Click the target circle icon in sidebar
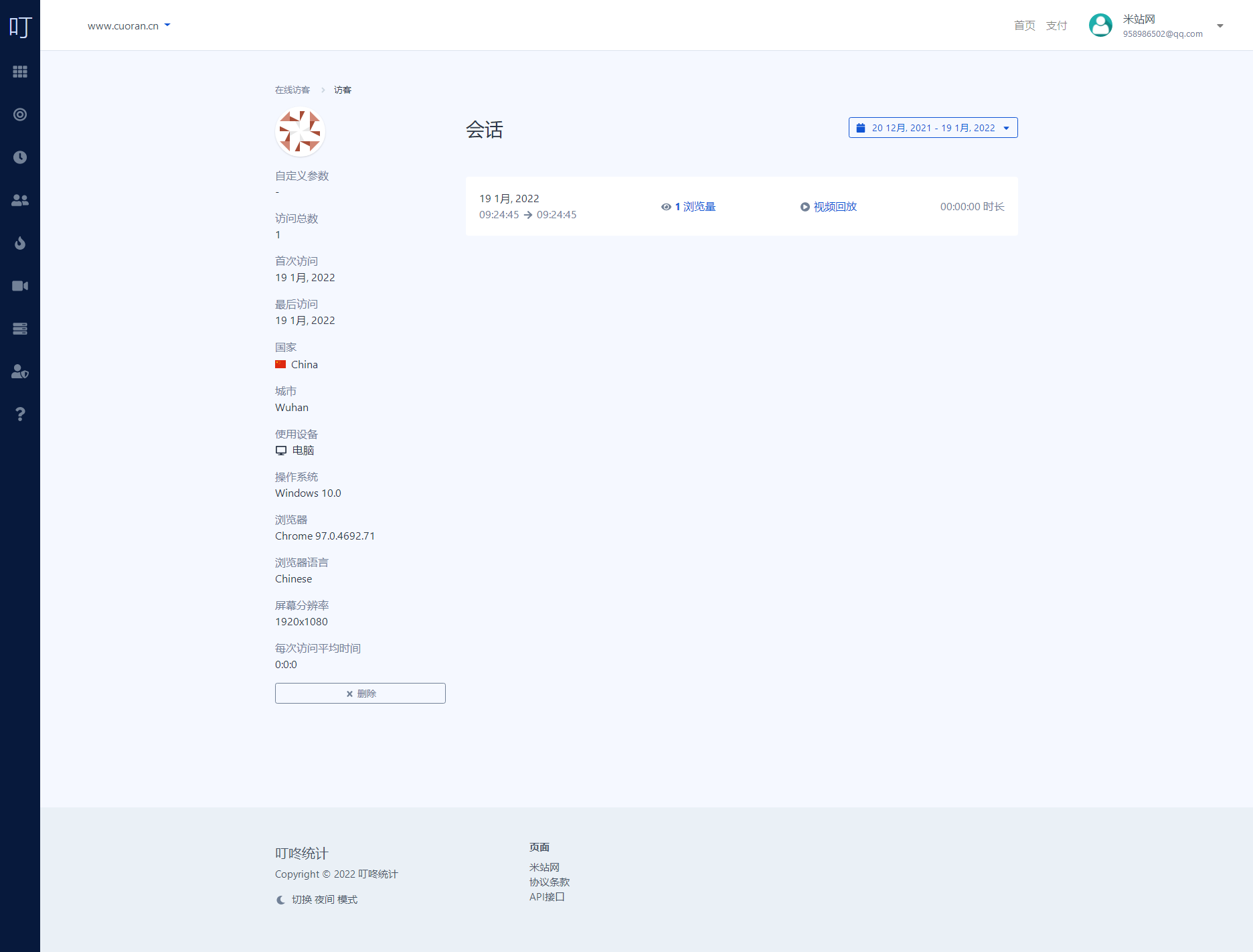Viewport: 1253px width, 952px height. 20,114
